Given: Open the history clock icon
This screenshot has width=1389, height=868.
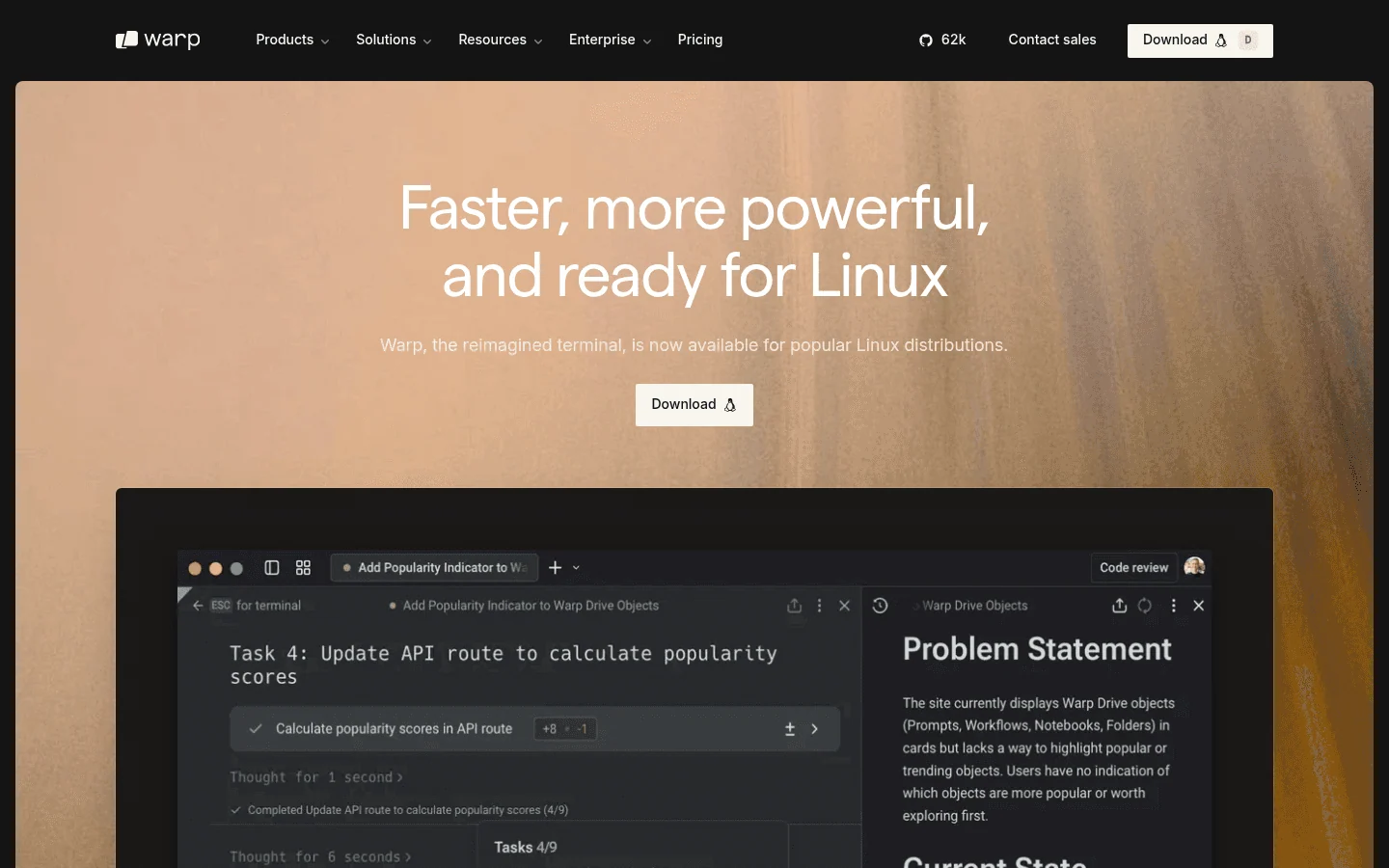Looking at the screenshot, I should (881, 606).
